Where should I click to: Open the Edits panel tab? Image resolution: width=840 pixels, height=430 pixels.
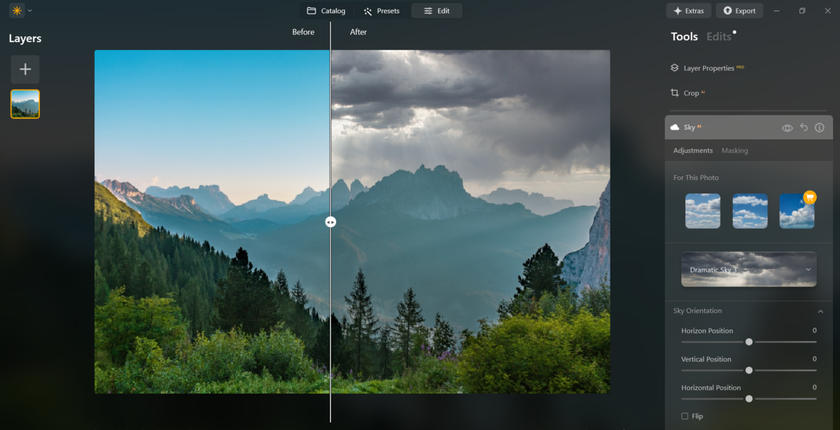pyautogui.click(x=719, y=36)
